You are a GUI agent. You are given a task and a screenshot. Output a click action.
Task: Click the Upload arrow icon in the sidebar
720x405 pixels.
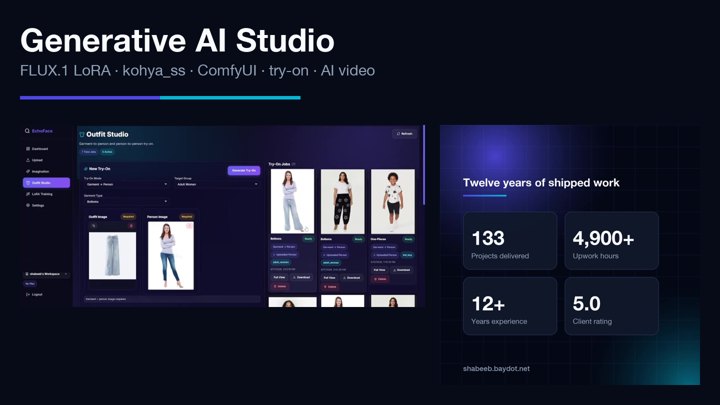click(x=28, y=160)
